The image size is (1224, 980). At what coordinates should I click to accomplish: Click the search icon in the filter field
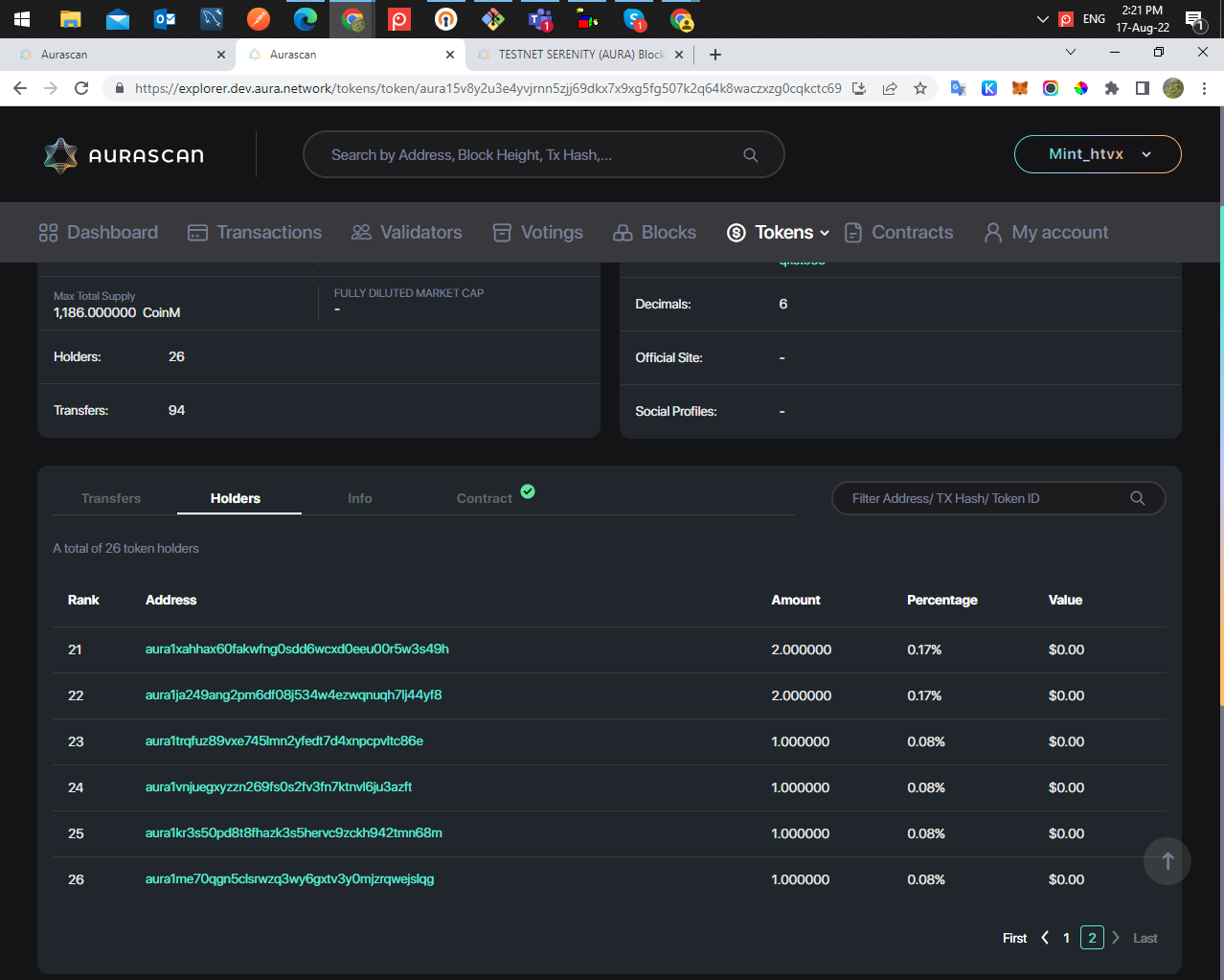tap(1137, 498)
